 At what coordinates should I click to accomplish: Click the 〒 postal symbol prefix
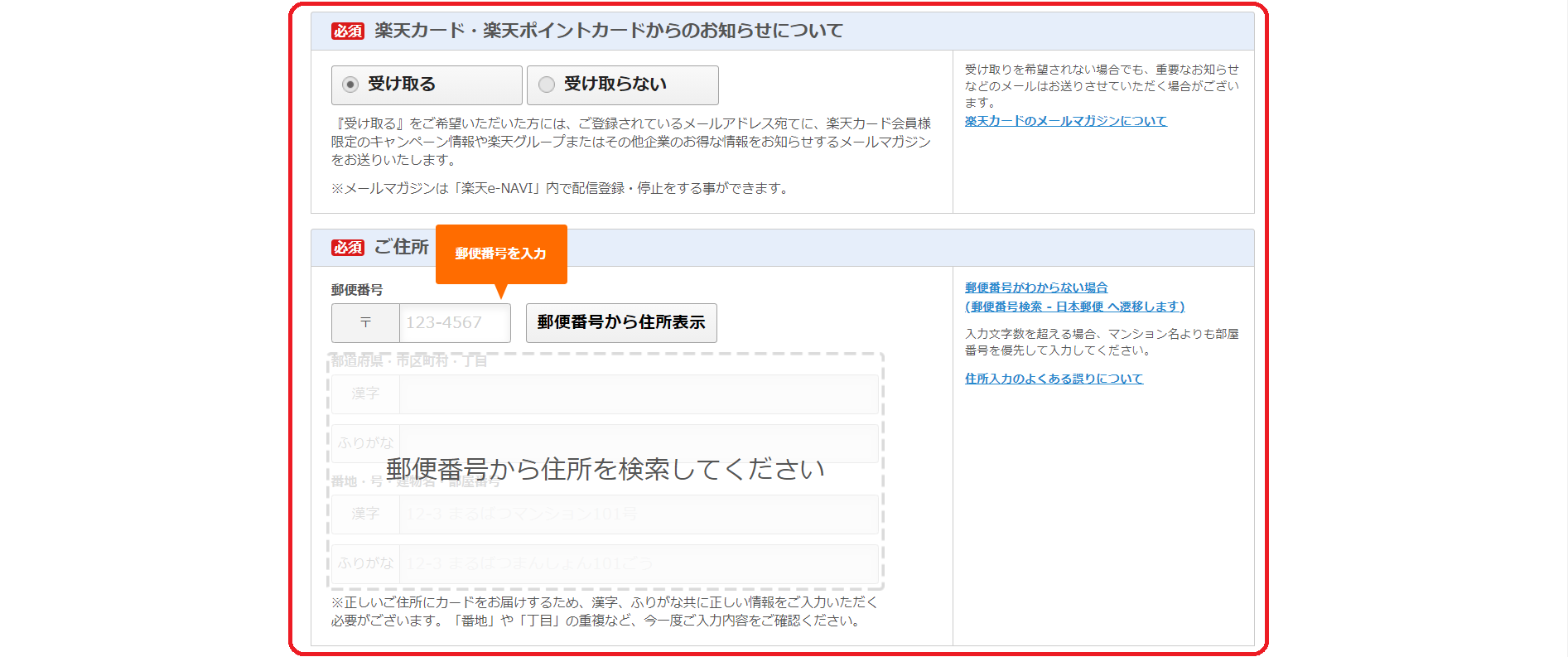365,323
